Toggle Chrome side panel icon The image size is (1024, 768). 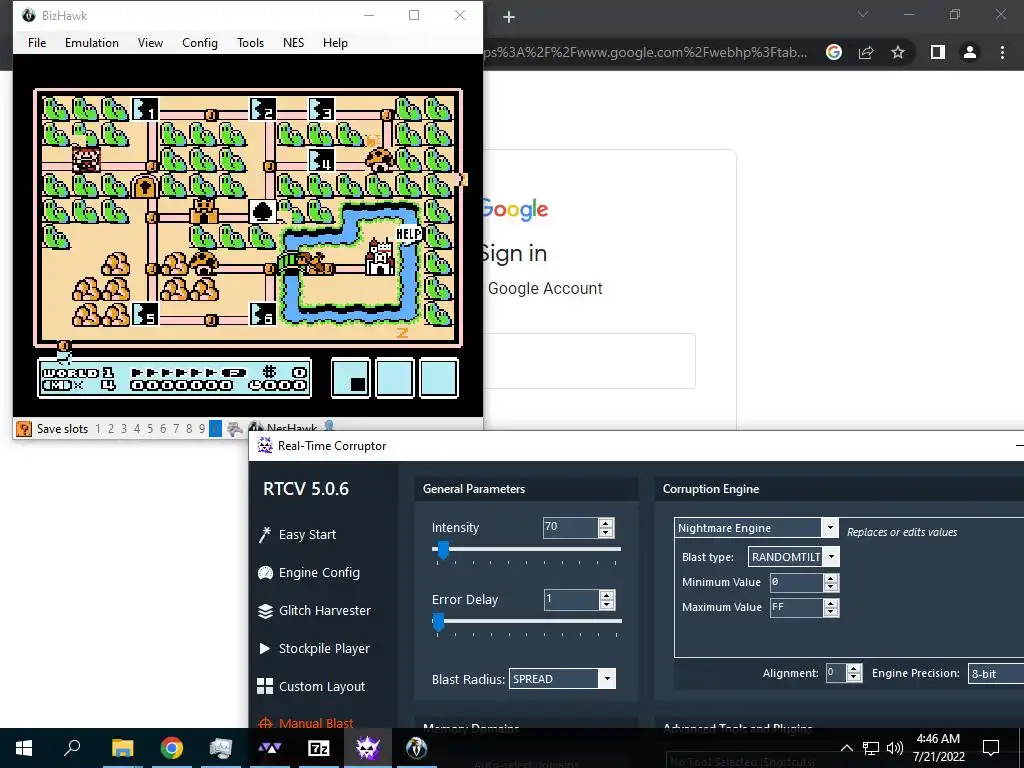(x=938, y=52)
